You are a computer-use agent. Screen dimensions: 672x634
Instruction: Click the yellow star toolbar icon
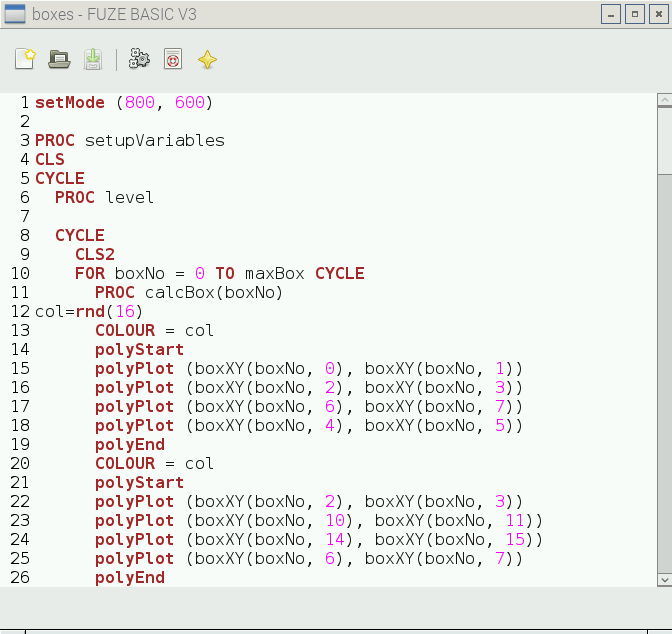[x=207, y=60]
